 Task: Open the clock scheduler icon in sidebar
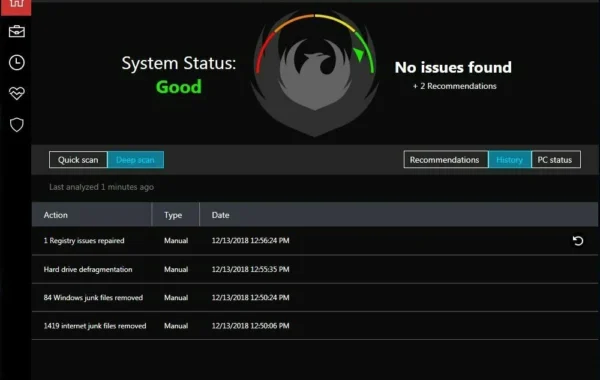pos(17,62)
